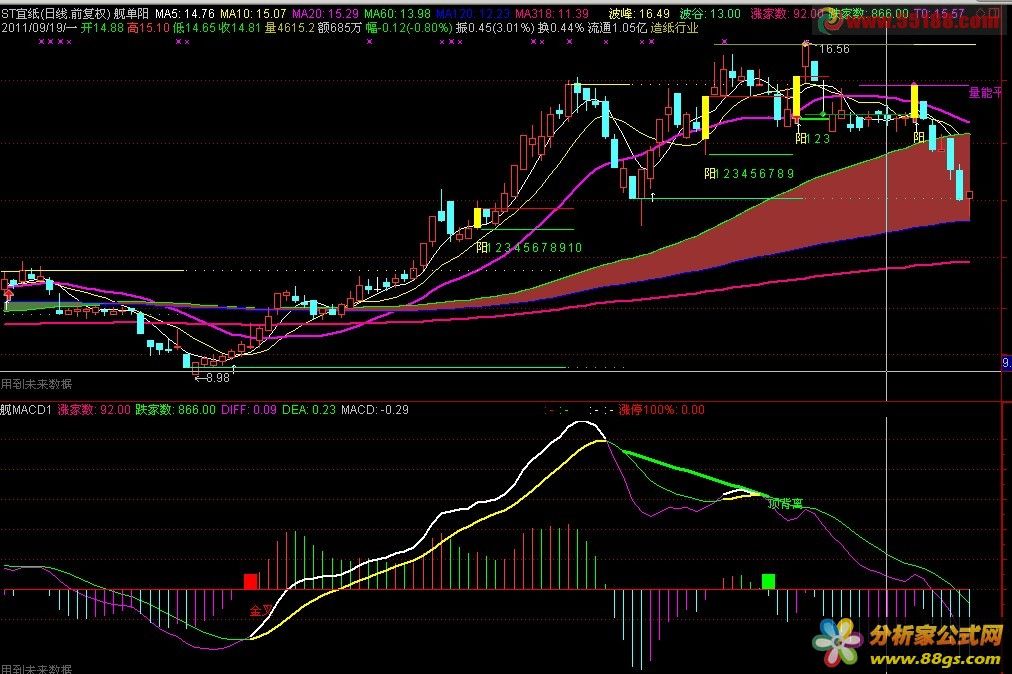The height and width of the screenshot is (674, 1012).
Task: Click the MA20: 15.29 value
Action: tap(325, 14)
